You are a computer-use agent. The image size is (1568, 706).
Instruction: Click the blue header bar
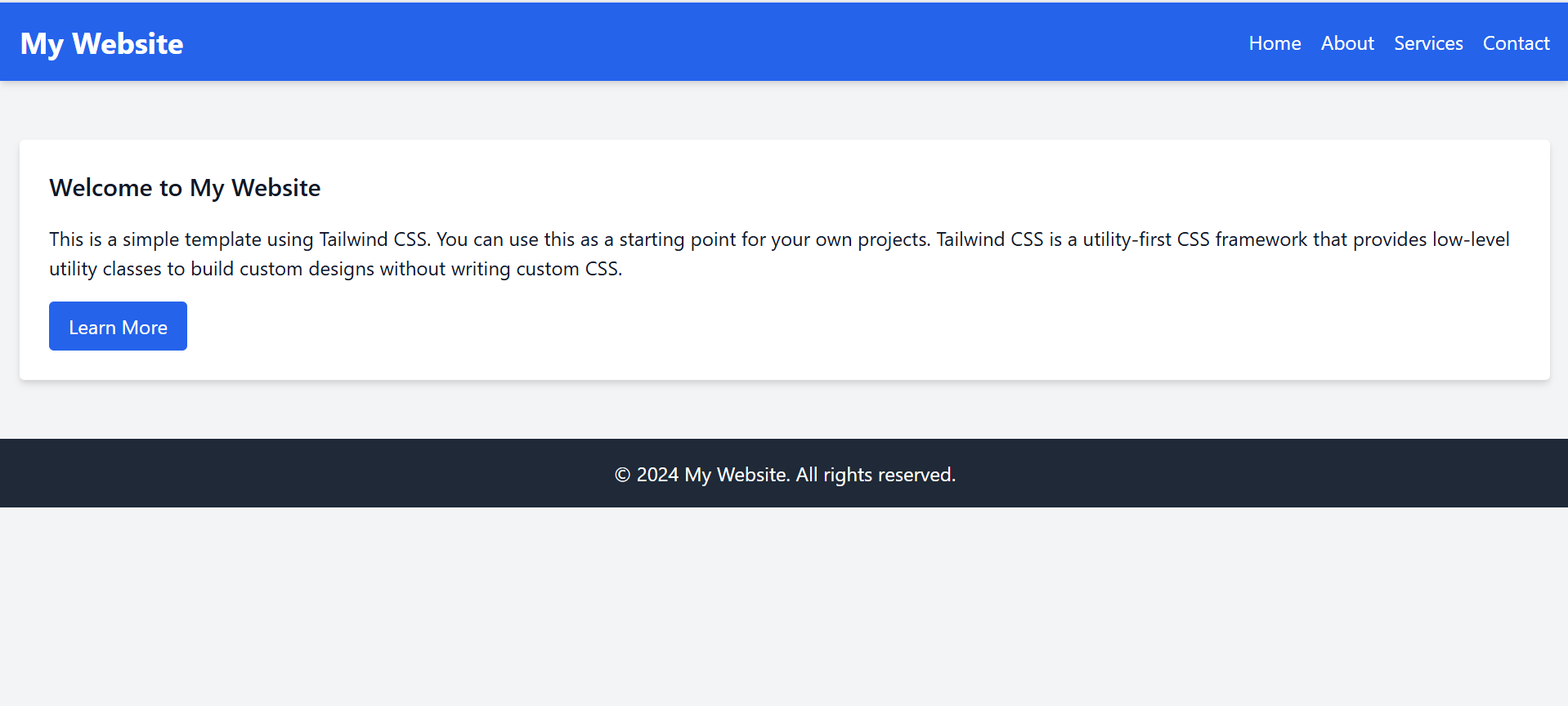tap(654, 41)
